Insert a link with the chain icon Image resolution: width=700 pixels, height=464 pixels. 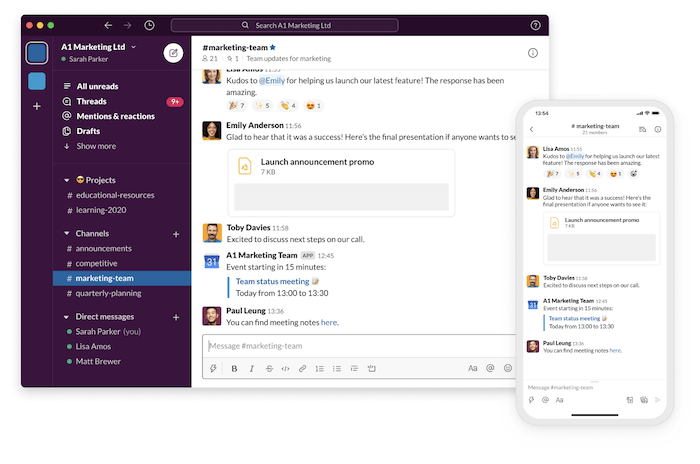click(x=302, y=368)
